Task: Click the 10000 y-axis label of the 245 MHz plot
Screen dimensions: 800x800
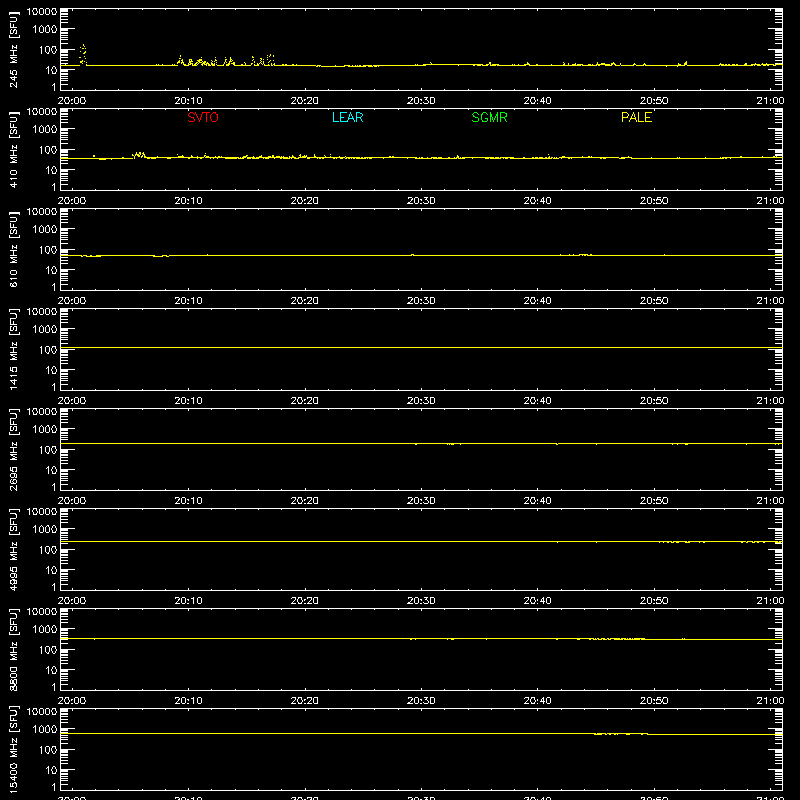Action: (x=42, y=12)
